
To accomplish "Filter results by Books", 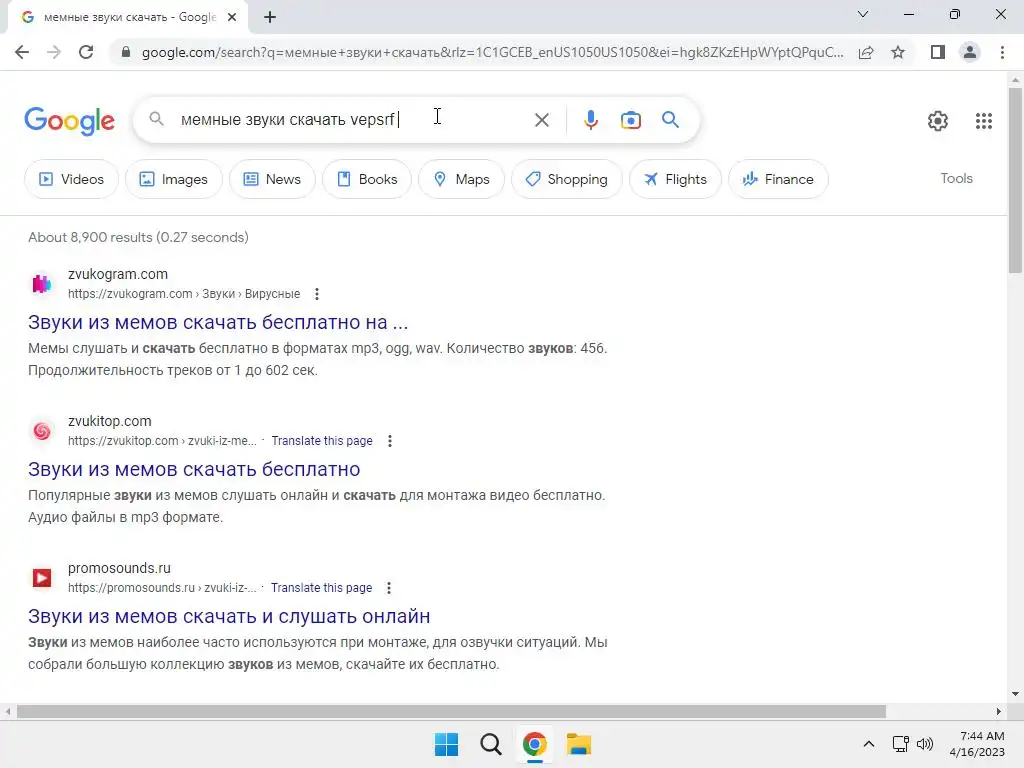I will coord(366,179).
